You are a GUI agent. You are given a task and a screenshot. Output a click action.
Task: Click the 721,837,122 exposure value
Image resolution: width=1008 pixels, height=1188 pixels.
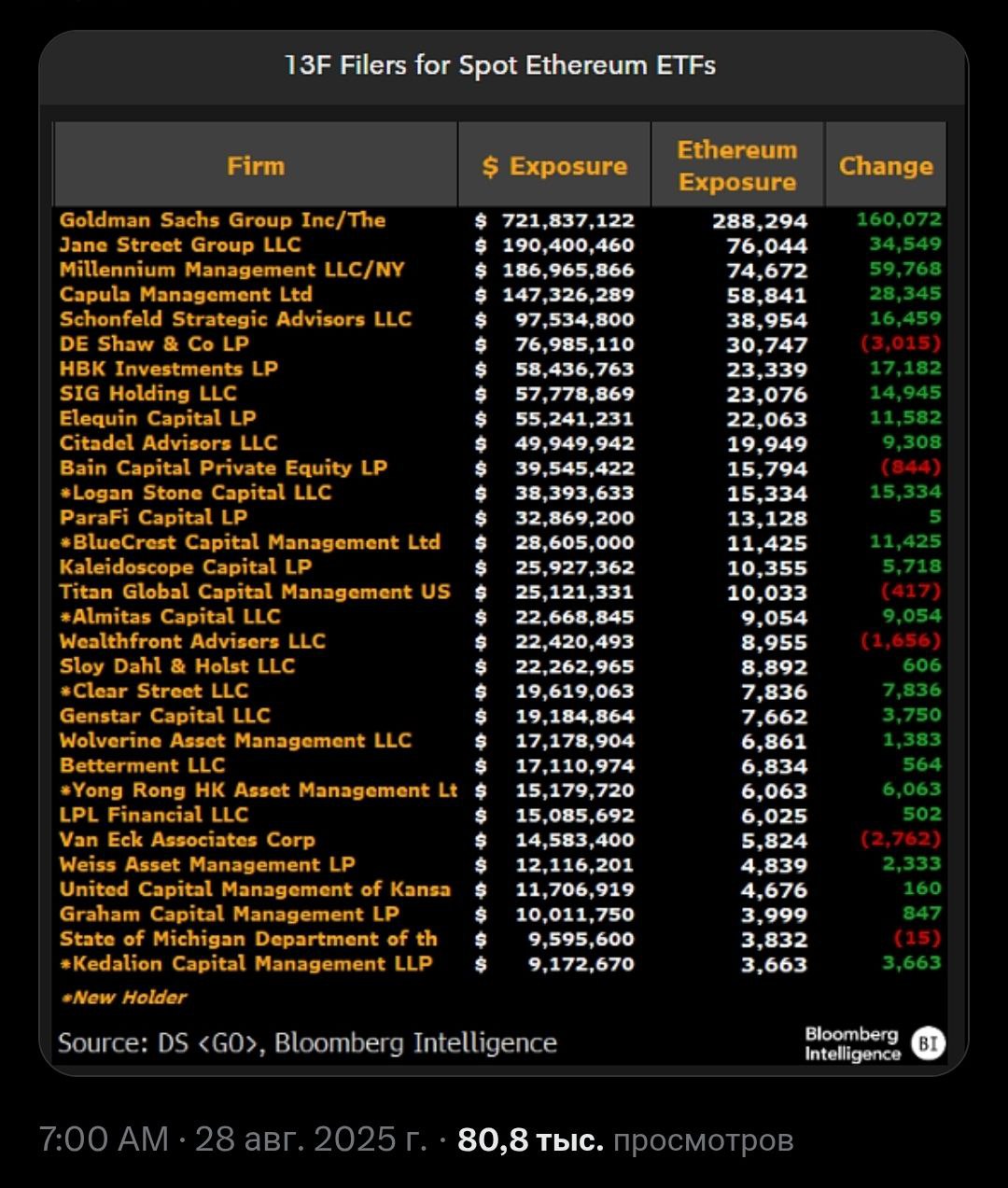click(568, 220)
